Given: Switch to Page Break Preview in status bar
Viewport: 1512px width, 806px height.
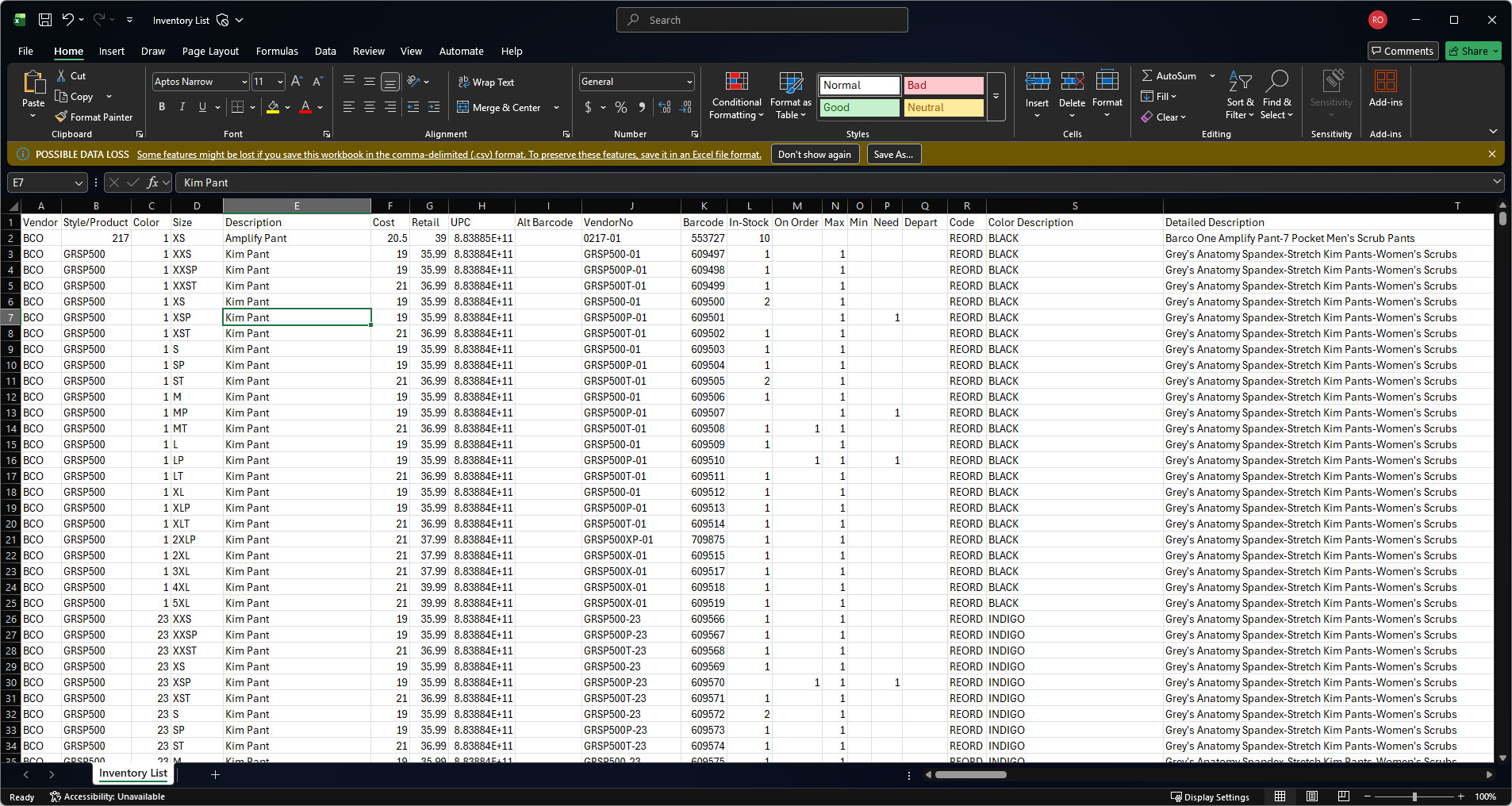Looking at the screenshot, I should point(1343,796).
